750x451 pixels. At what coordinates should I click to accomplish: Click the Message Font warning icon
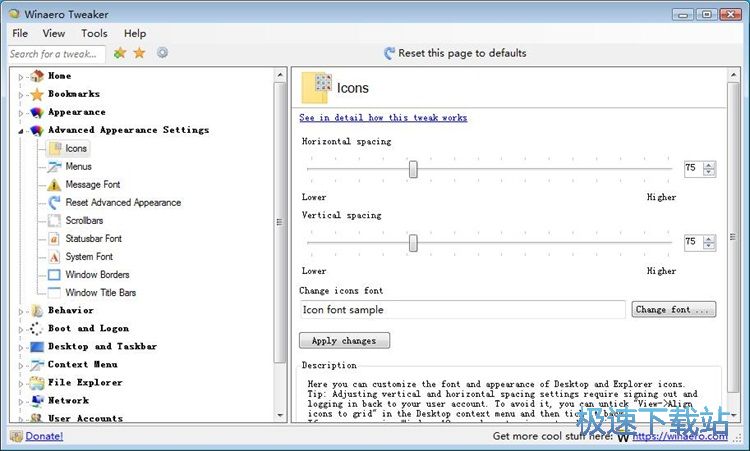[54, 185]
